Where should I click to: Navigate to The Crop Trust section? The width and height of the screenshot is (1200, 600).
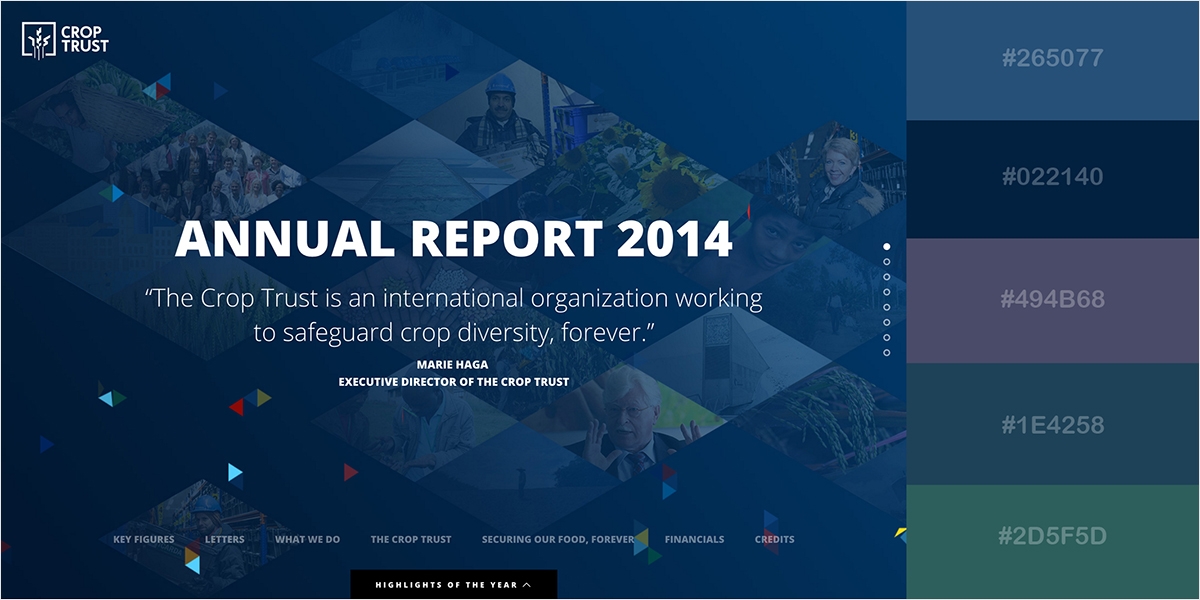click(x=411, y=540)
